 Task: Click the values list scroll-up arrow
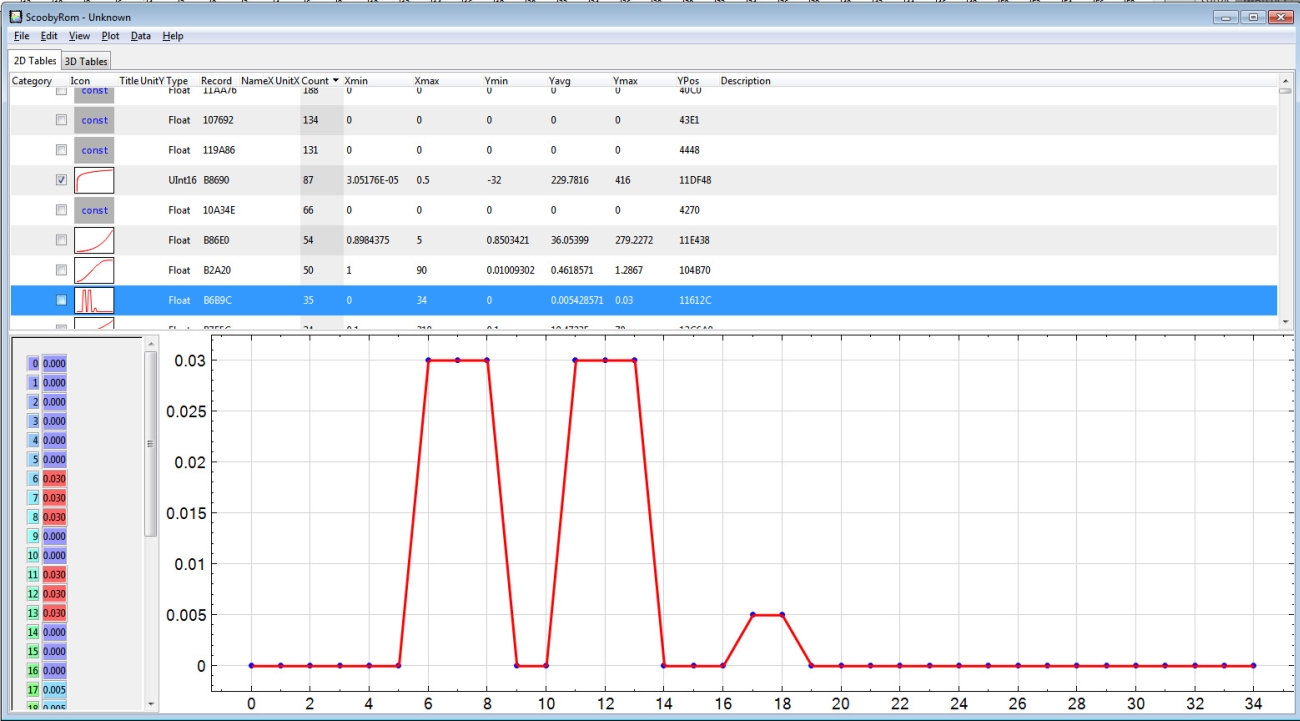(x=151, y=344)
